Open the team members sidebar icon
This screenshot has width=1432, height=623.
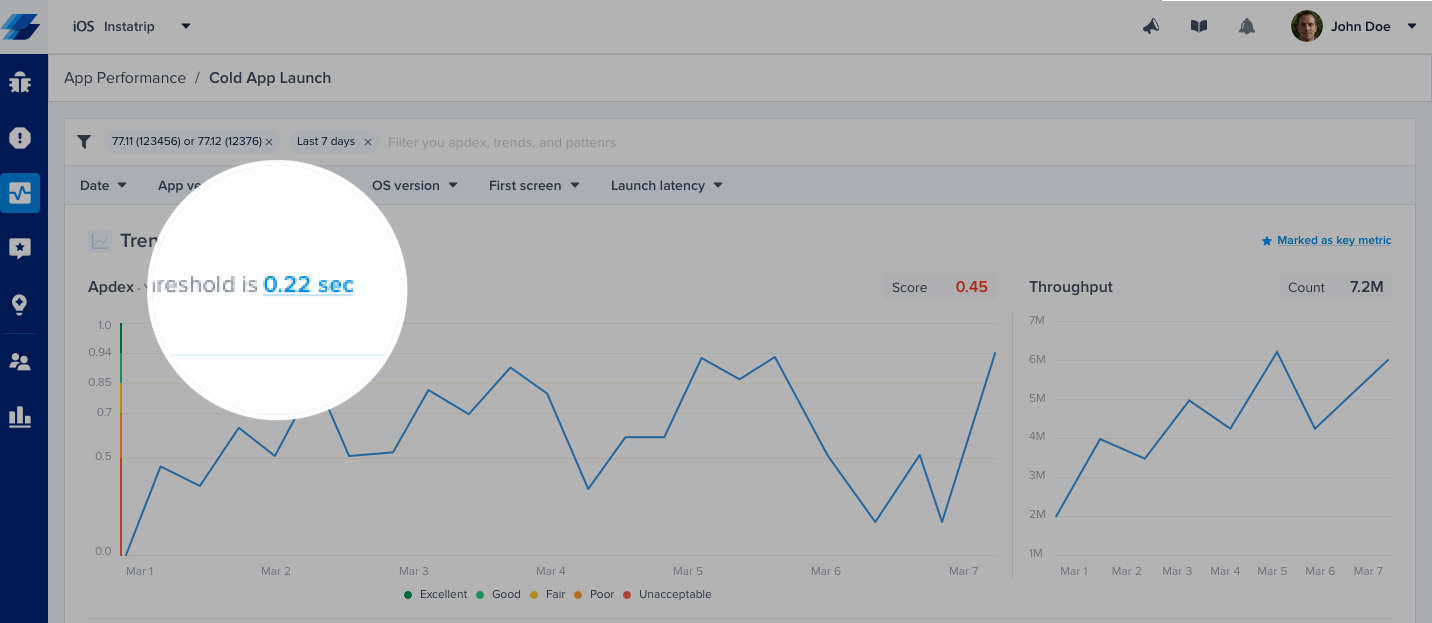pos(20,362)
